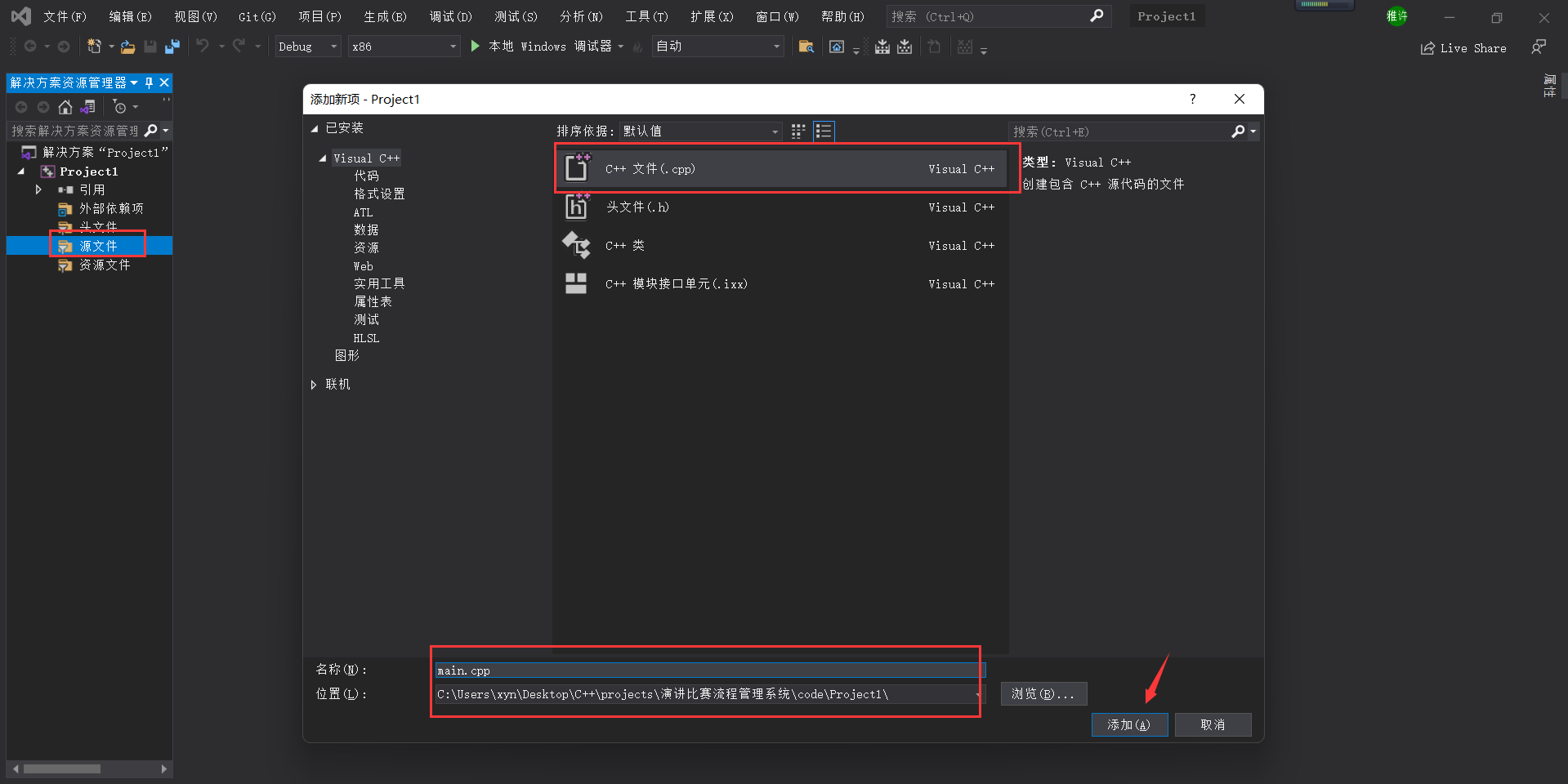1568x784 pixels.
Task: Click the 名称 name input field
Action: pos(710,670)
